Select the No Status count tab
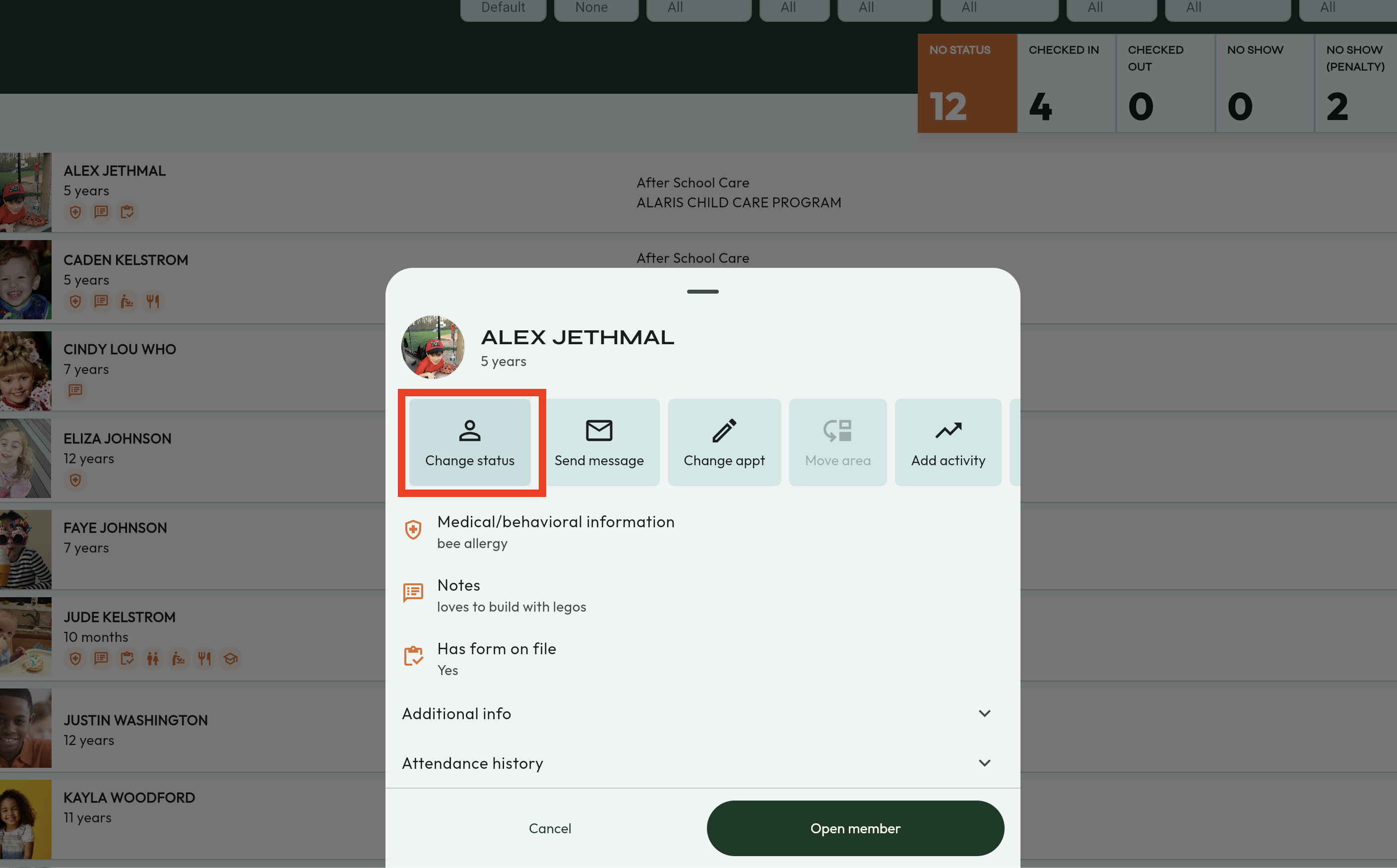The height and width of the screenshot is (868, 1397). pyautogui.click(x=966, y=83)
